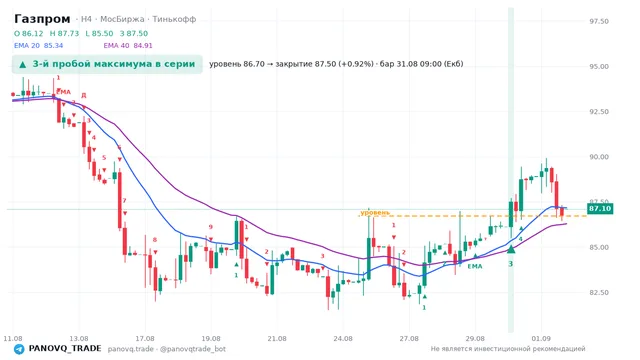The height and width of the screenshot is (360, 640).
Task: Click the 13.08 date label
Action: 79,338
